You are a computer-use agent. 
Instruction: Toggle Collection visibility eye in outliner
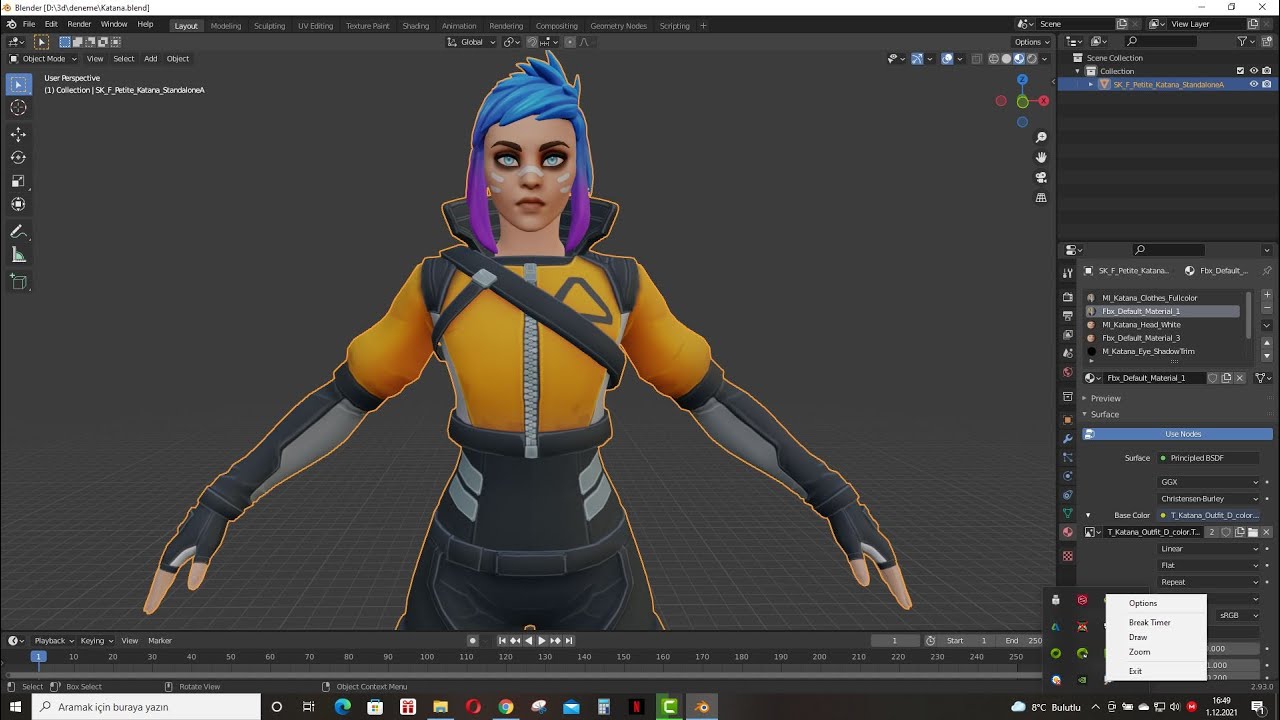pyautogui.click(x=1254, y=71)
